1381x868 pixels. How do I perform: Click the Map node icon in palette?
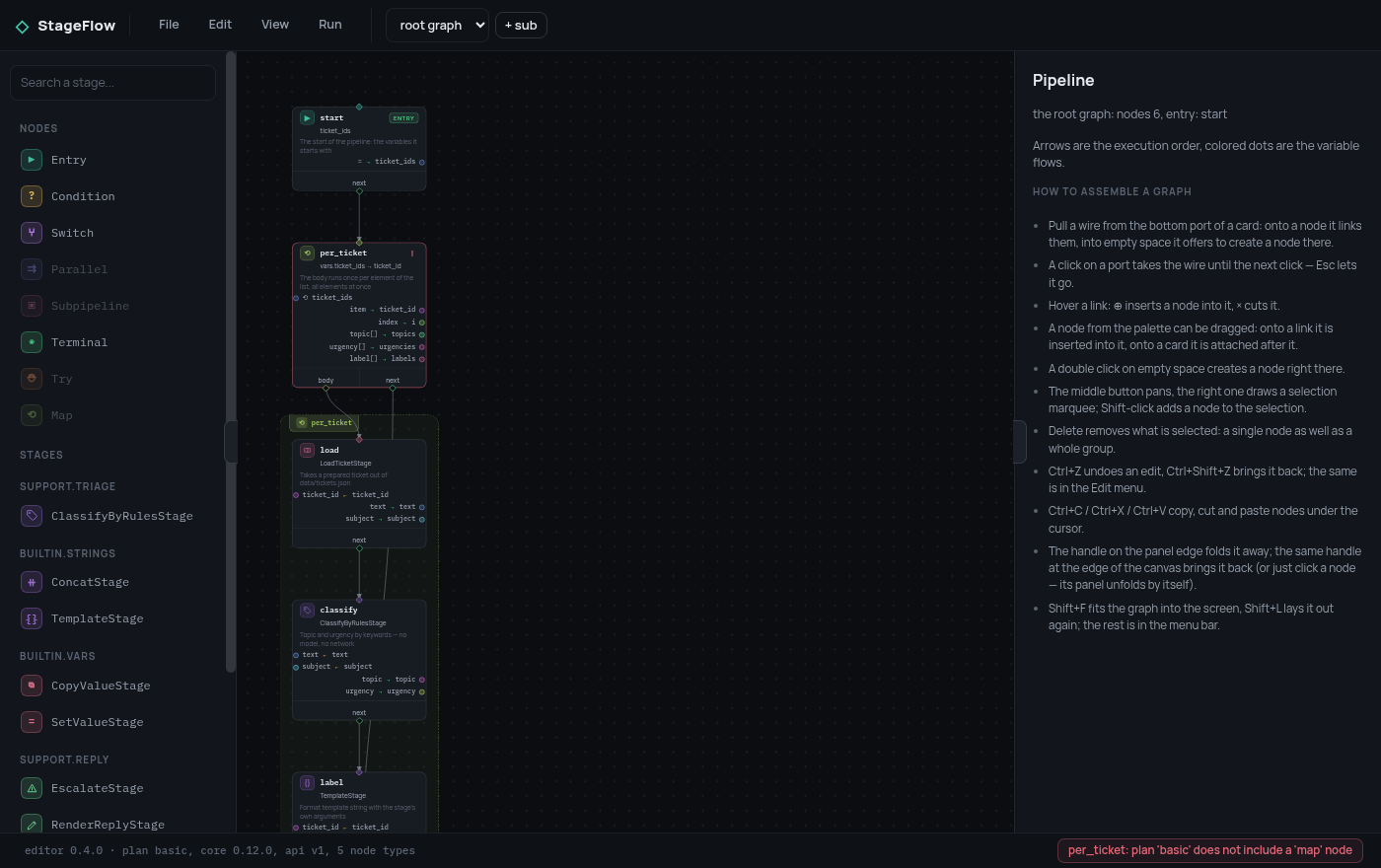32,415
